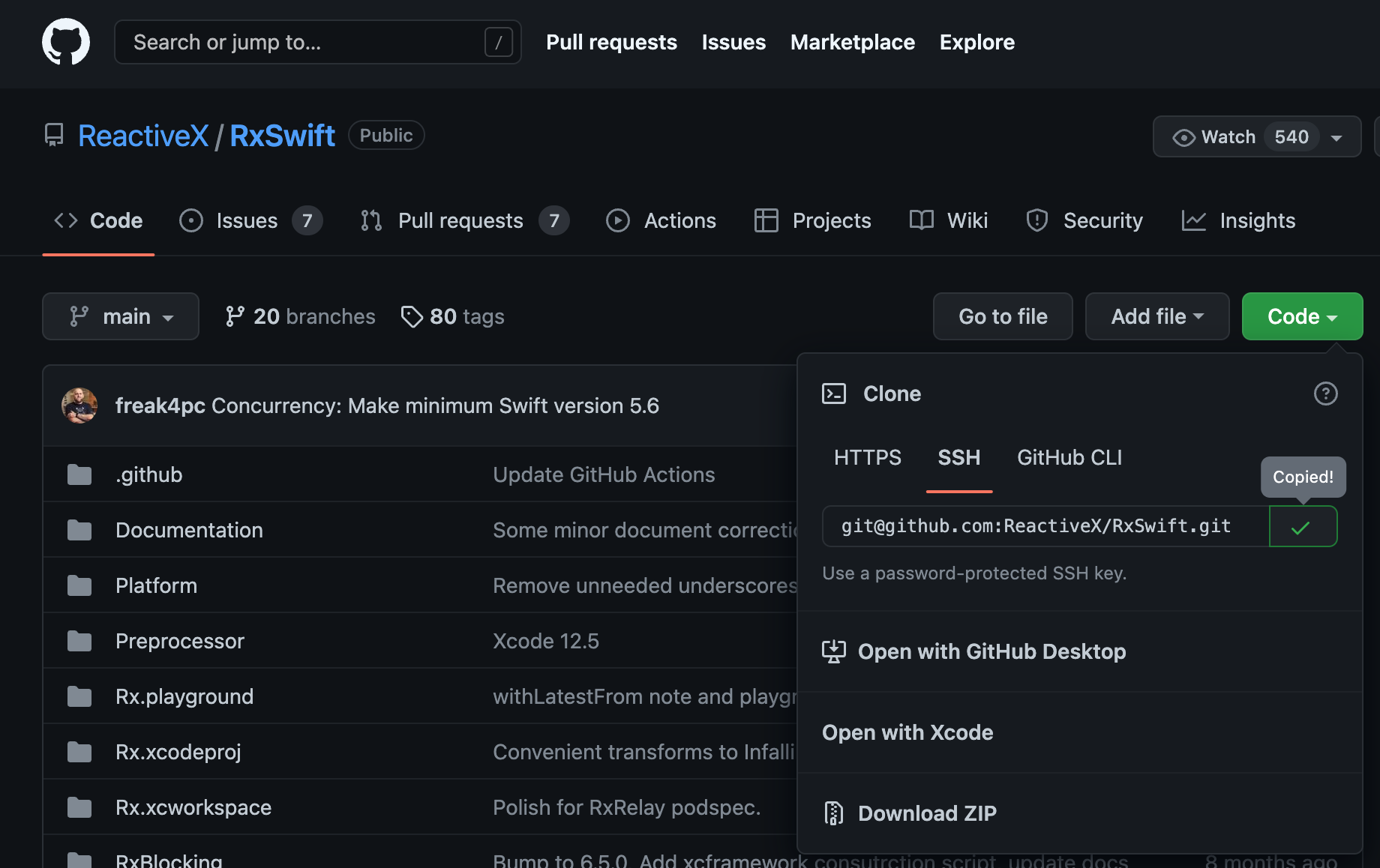The width and height of the screenshot is (1380, 868).
Task: Click Open with GitHub Desktop
Action: tap(1080, 651)
